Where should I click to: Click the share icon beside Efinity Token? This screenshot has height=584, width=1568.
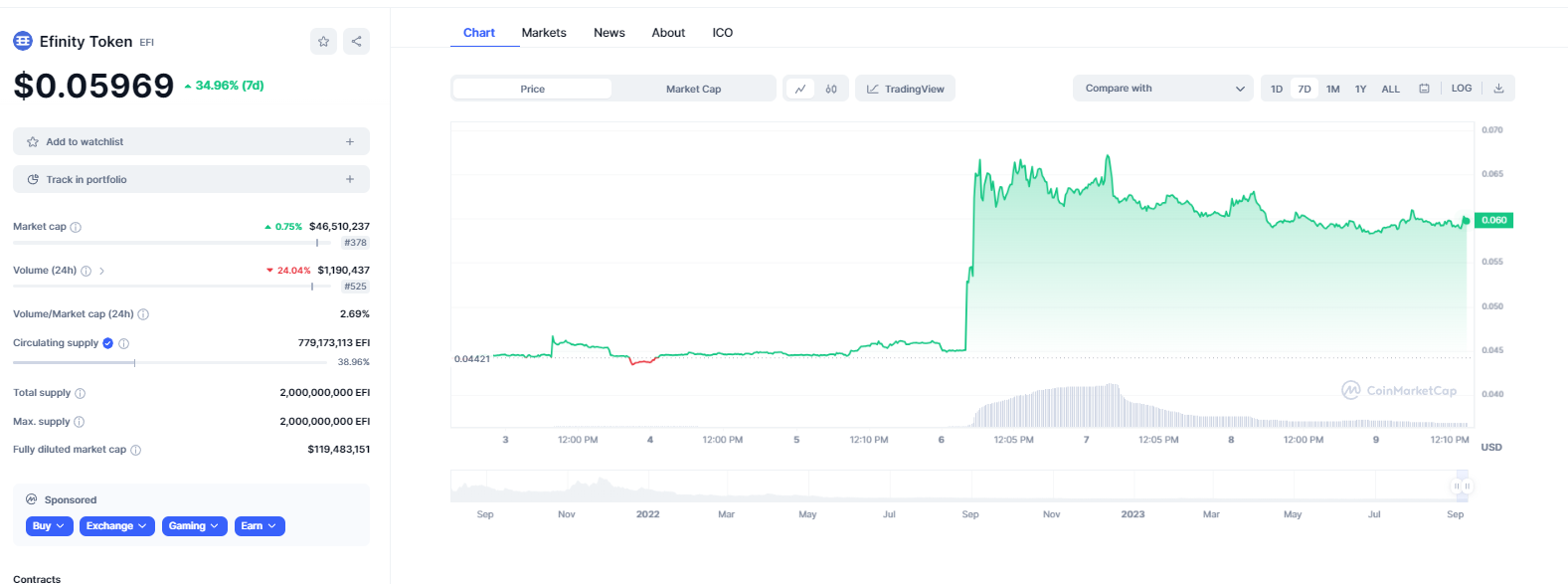click(356, 42)
